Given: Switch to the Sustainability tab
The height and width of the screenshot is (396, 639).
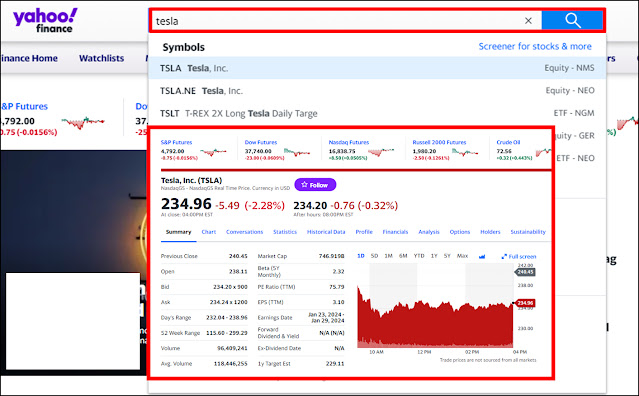Looking at the screenshot, I should (x=528, y=232).
